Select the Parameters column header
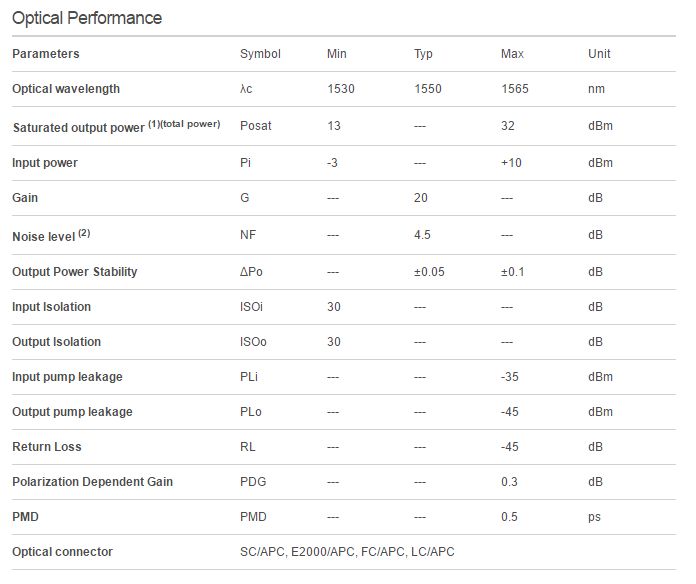The height and width of the screenshot is (584, 696). click(x=46, y=54)
